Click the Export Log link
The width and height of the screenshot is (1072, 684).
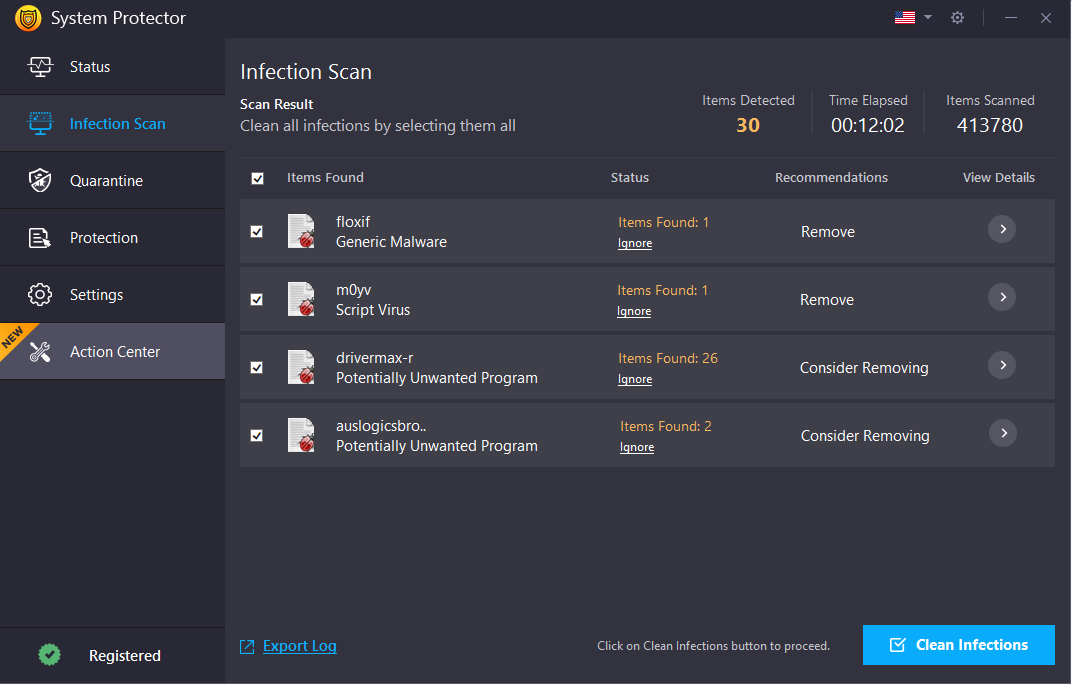[299, 646]
